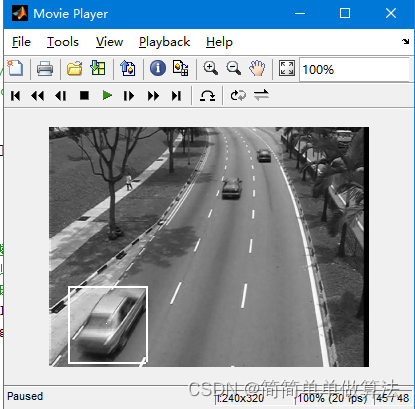Open the Help menu
The image size is (415, 409).
219,42
